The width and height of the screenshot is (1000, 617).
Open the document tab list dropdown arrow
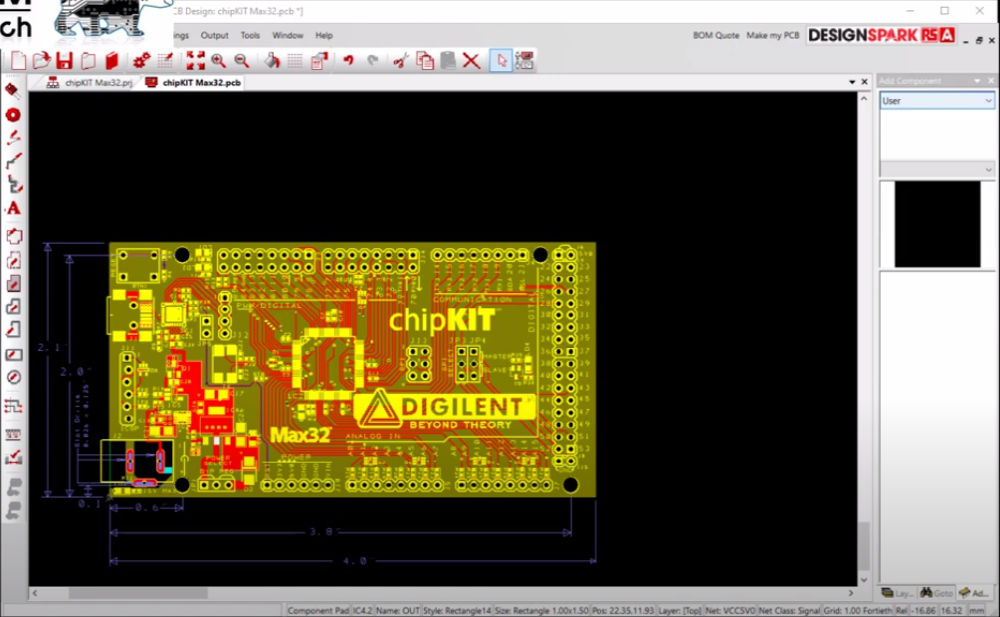click(852, 82)
